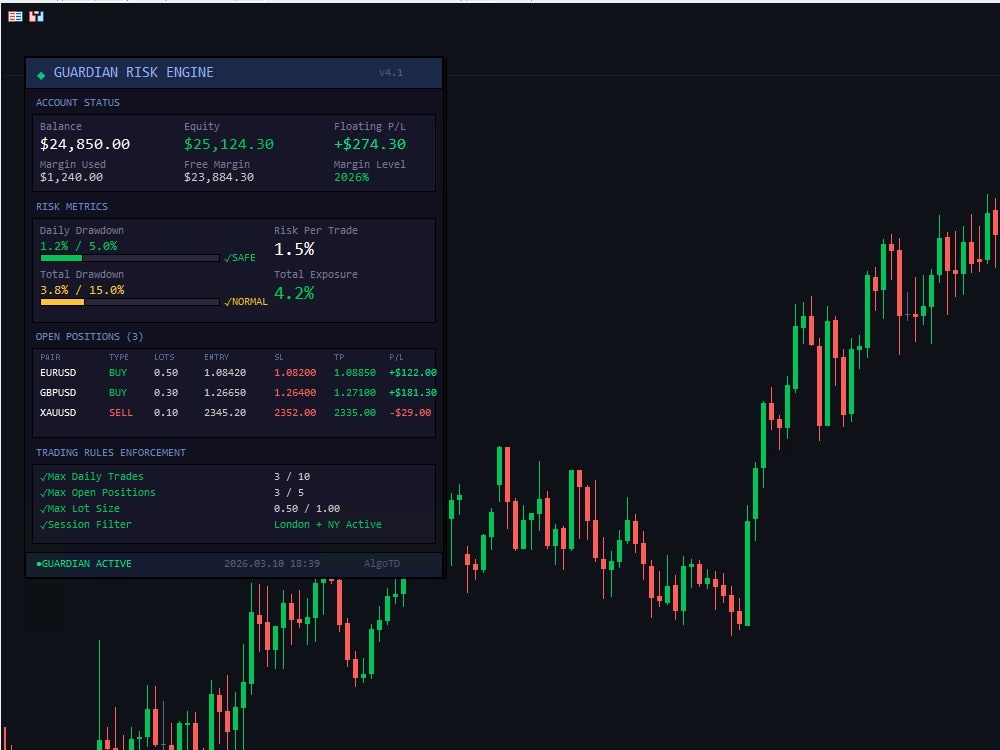This screenshot has width=1000, height=750.
Task: Click the Total Exposure value 4.2%
Action: [x=294, y=293]
